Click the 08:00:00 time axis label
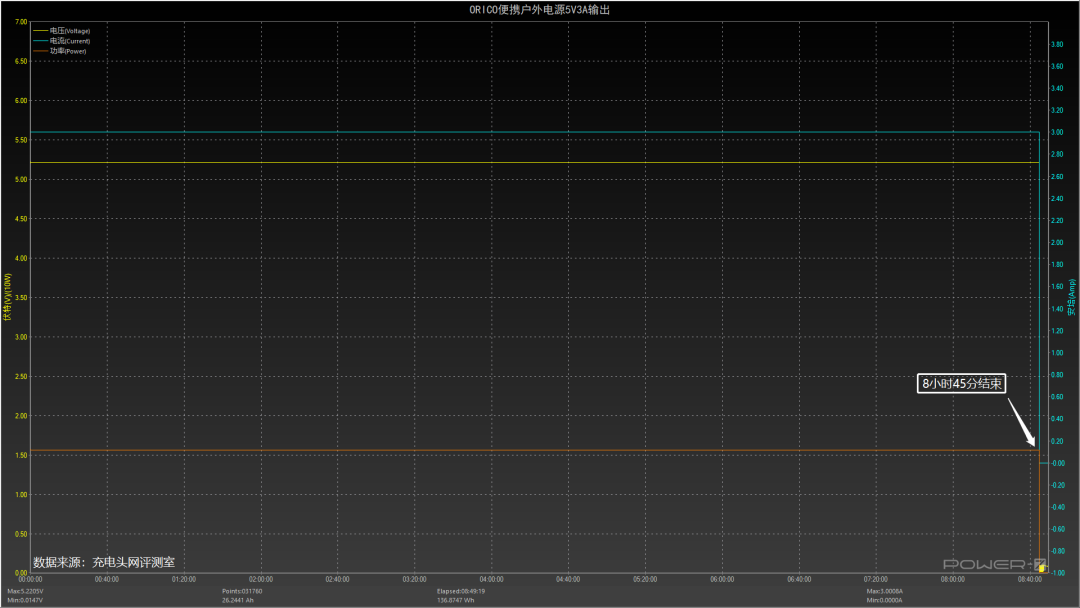1080x608 pixels. pyautogui.click(x=953, y=580)
